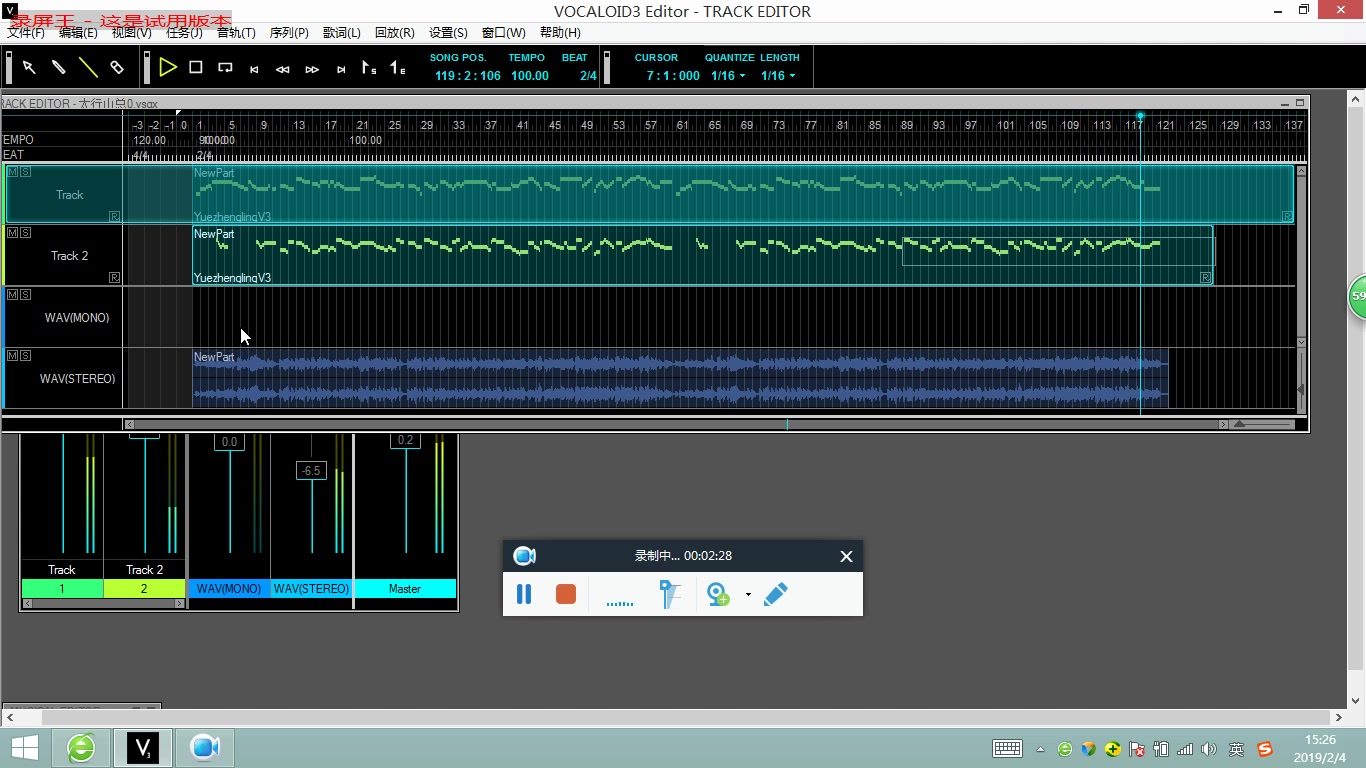Click the measure 65 ruler marker
The image size is (1366, 768).
click(715, 125)
